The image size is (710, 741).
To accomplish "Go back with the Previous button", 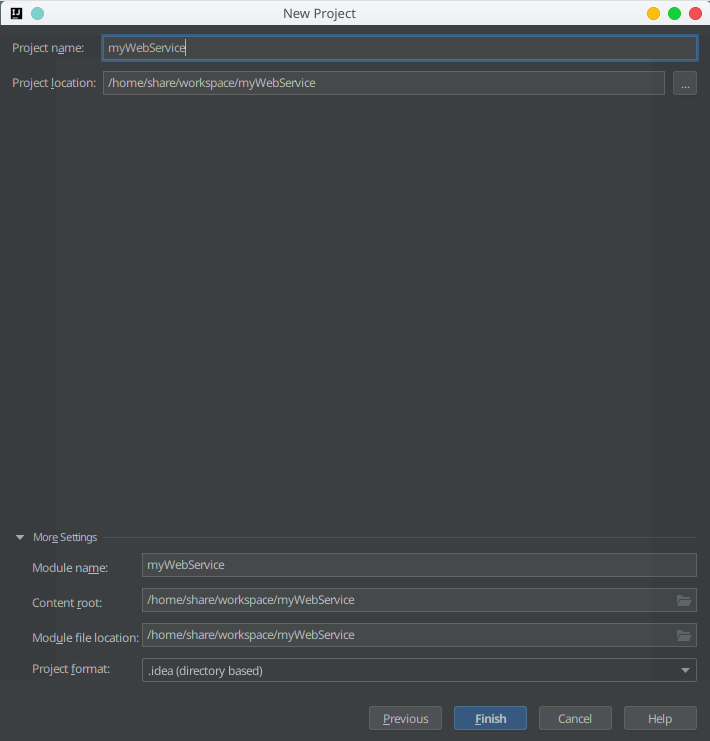I will pos(405,718).
